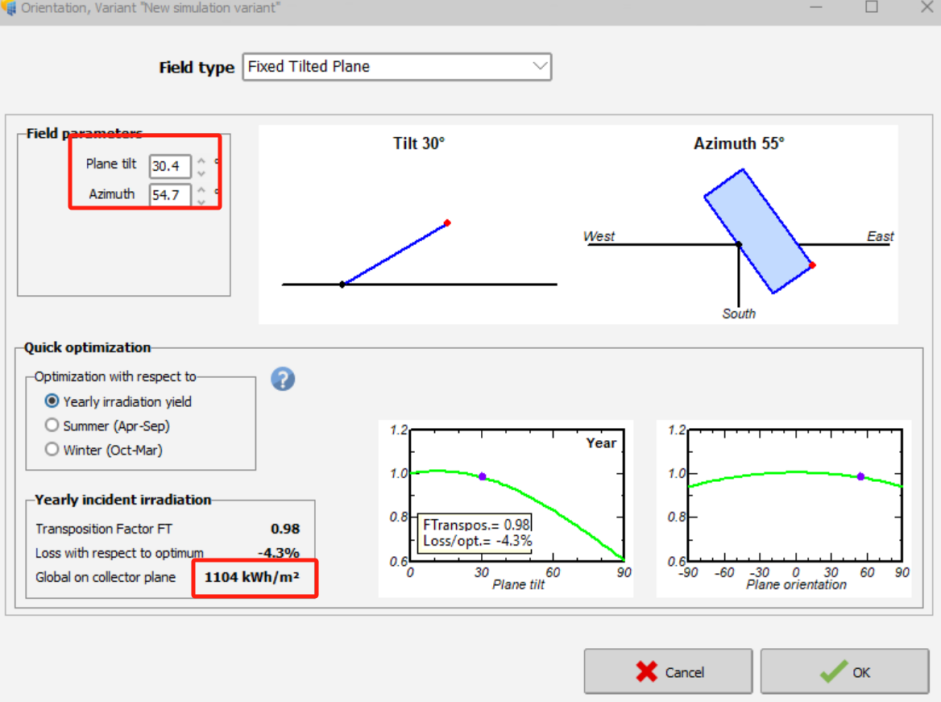The height and width of the screenshot is (702, 941).
Task: Click red handle on azimuth diagram
Action: click(x=812, y=265)
